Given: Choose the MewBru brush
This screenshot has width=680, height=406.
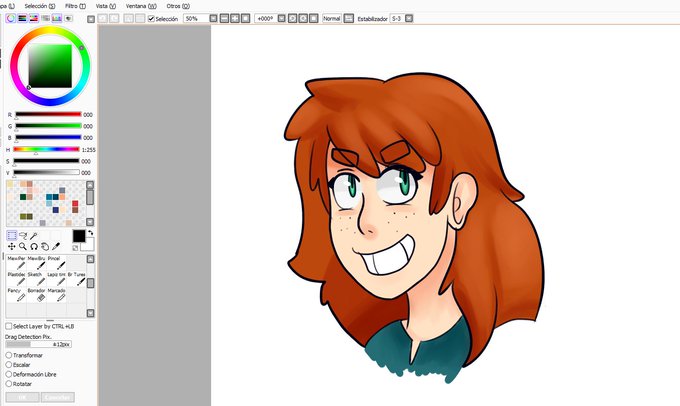Looking at the screenshot, I should pyautogui.click(x=36, y=262).
